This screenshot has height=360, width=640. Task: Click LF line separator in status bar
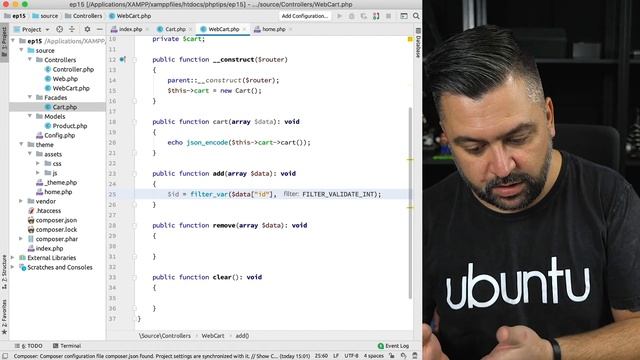tap(336, 356)
